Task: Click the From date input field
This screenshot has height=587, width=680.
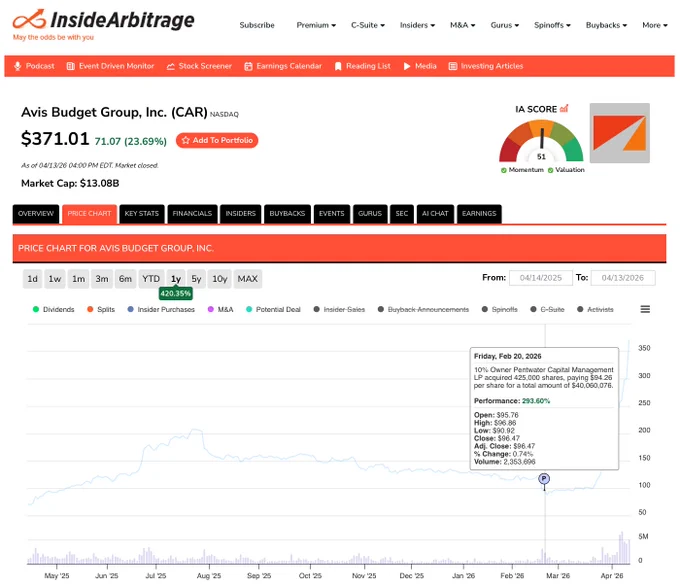Action: tap(541, 278)
